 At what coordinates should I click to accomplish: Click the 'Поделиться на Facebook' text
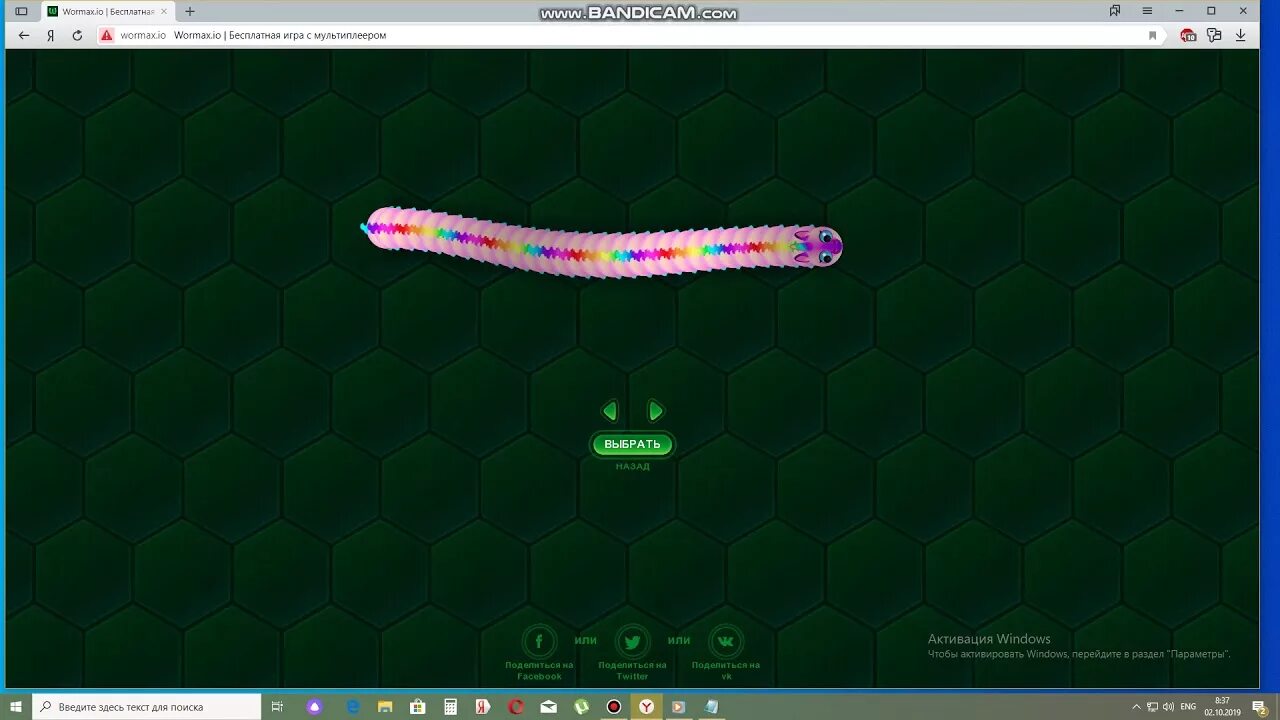tap(539, 671)
